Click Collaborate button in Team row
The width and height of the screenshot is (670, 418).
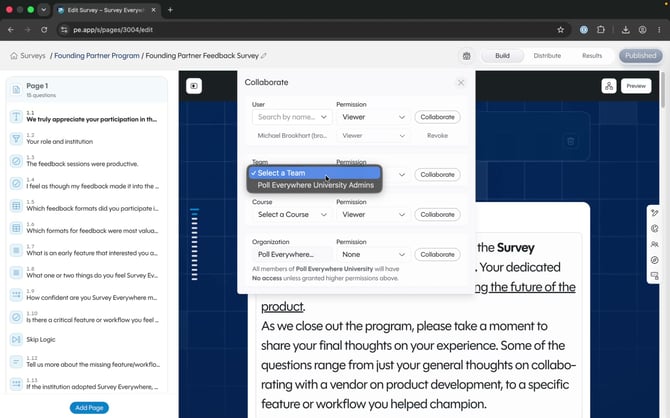point(437,175)
